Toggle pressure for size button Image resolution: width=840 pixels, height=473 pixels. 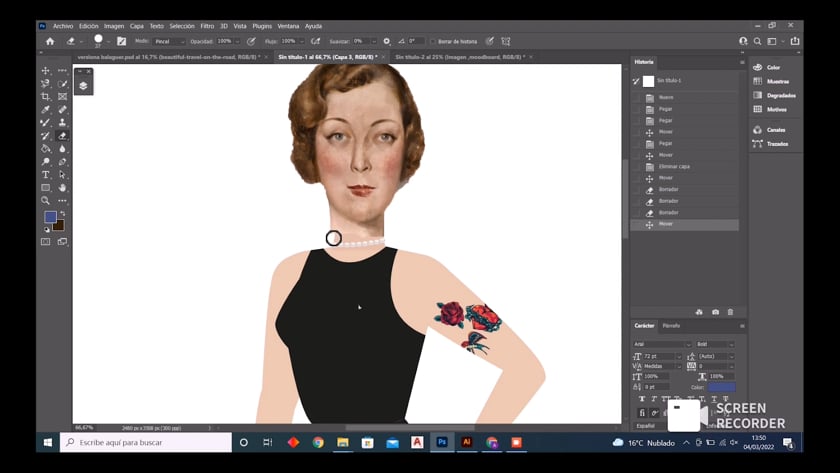coord(489,41)
